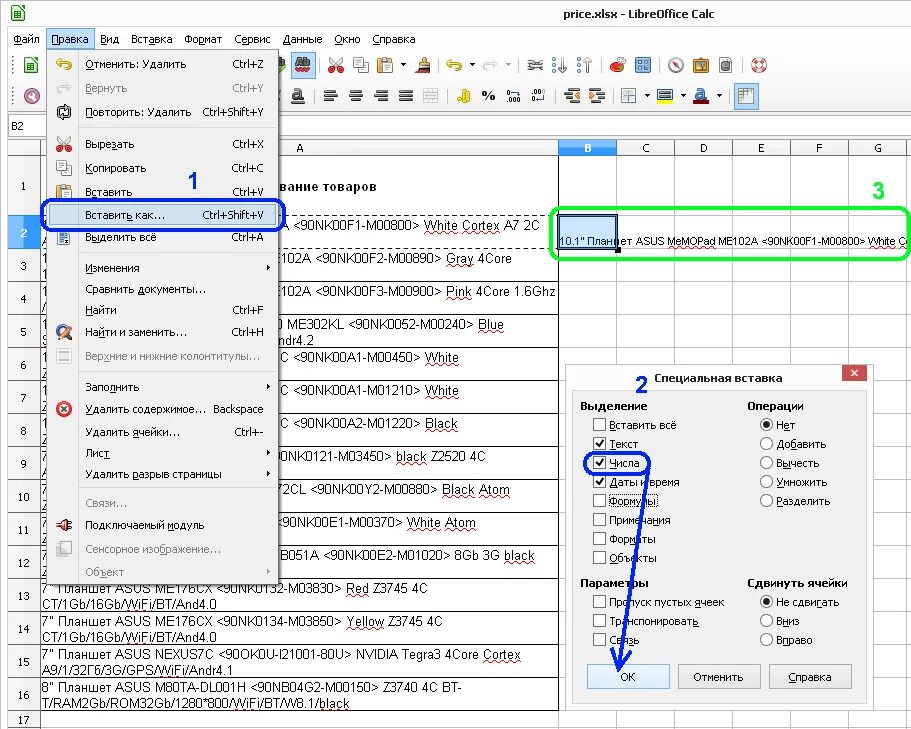
Task: Apply currency number format icon
Action: click(x=464, y=96)
